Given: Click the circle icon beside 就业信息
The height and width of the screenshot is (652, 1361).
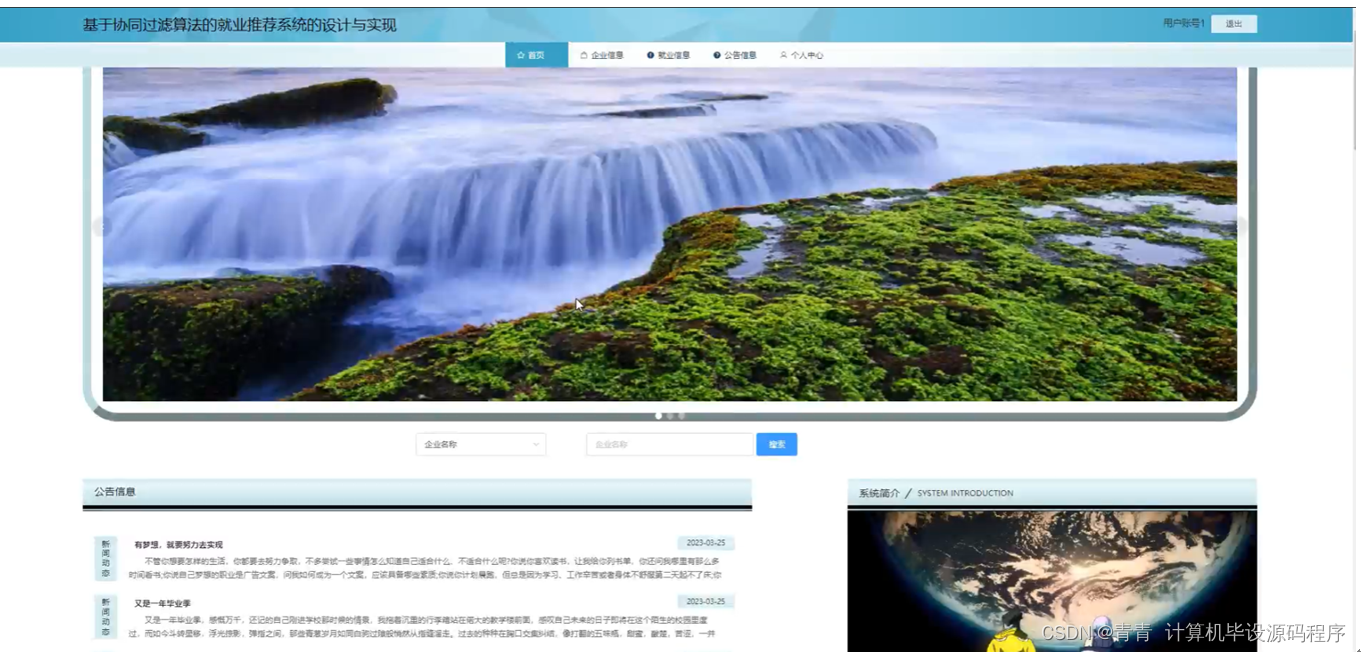Looking at the screenshot, I should pyautogui.click(x=650, y=55).
